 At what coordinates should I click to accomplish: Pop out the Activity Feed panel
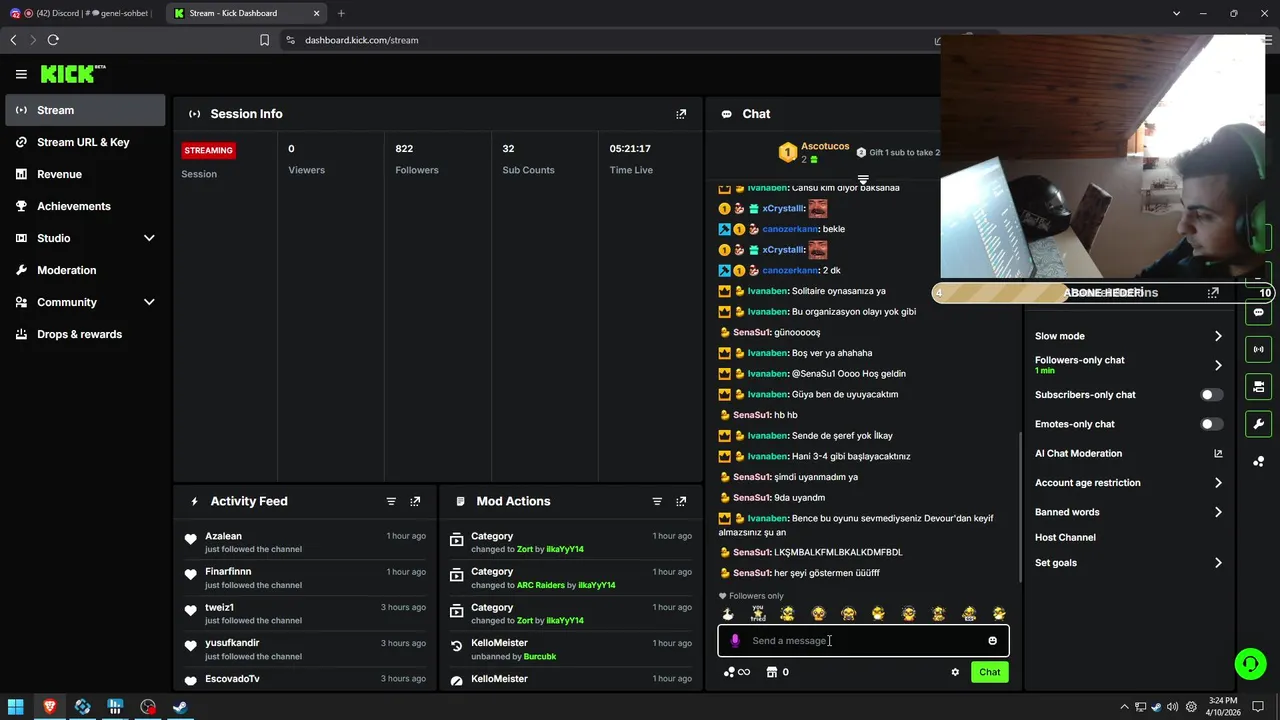[x=415, y=501]
